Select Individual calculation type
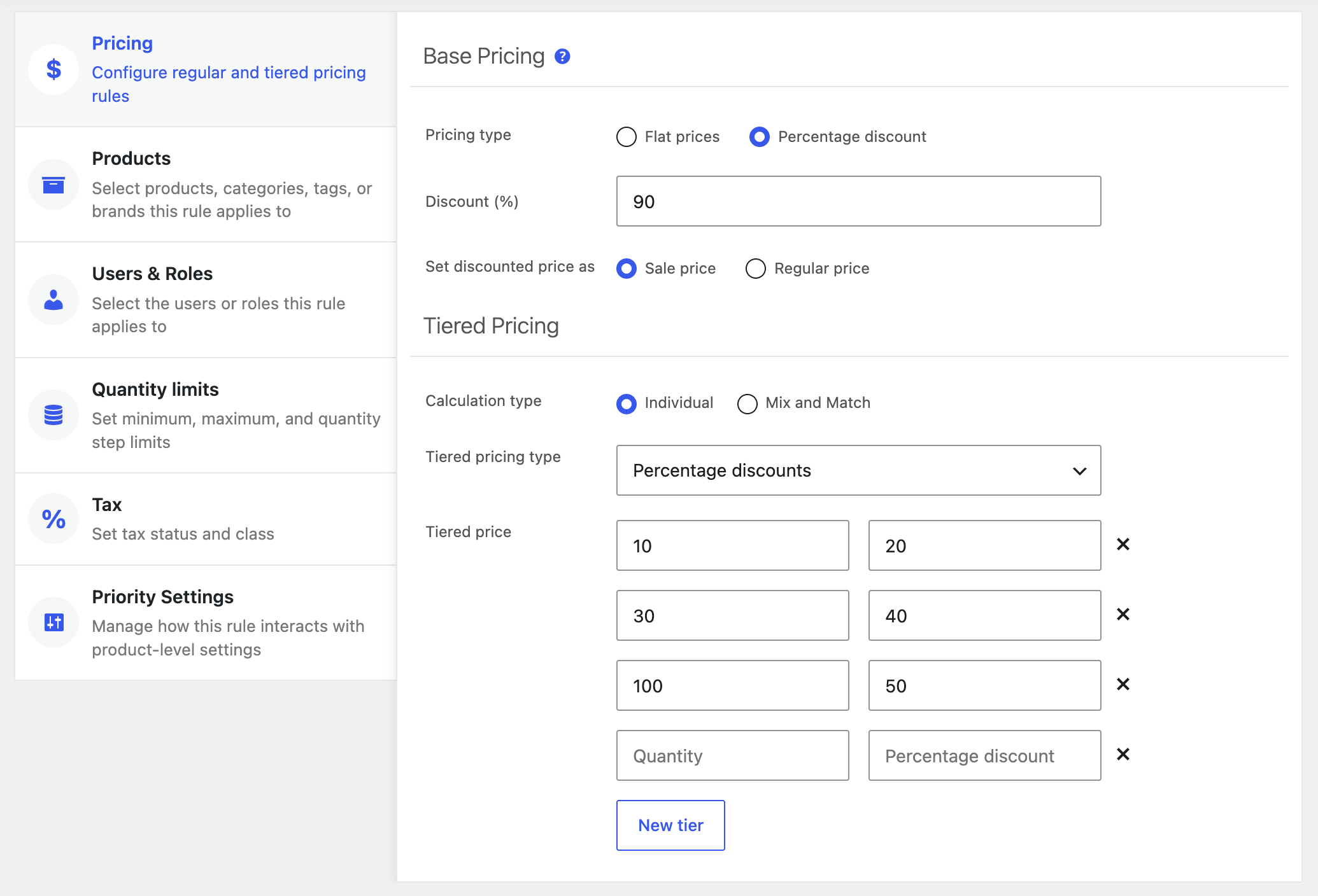This screenshot has height=896, width=1318. click(627, 403)
